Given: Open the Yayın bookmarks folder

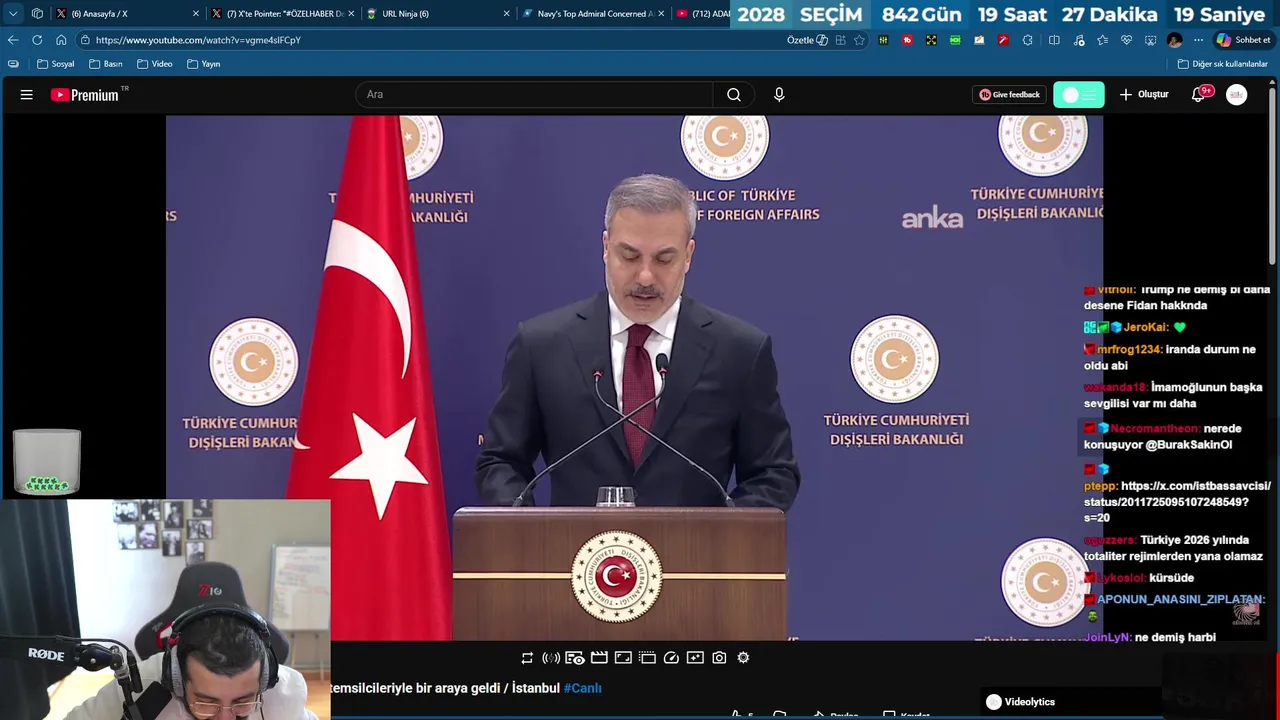Looking at the screenshot, I should [x=204, y=64].
